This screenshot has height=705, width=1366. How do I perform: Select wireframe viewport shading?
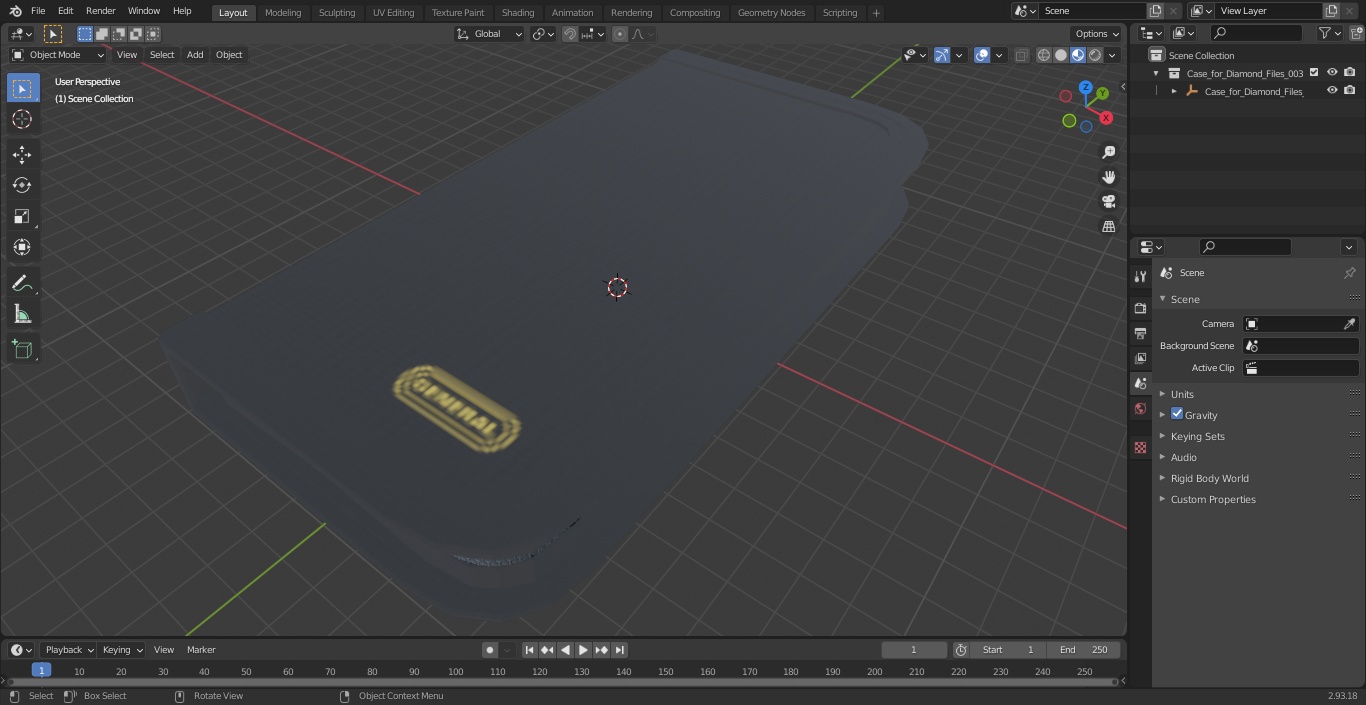[1044, 55]
